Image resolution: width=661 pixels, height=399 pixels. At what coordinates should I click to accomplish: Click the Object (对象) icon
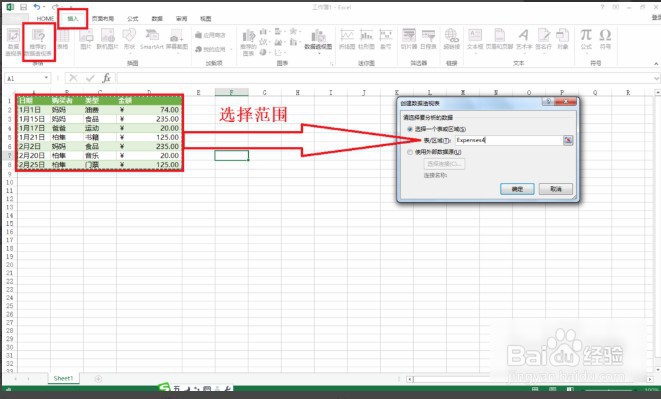coord(563,40)
